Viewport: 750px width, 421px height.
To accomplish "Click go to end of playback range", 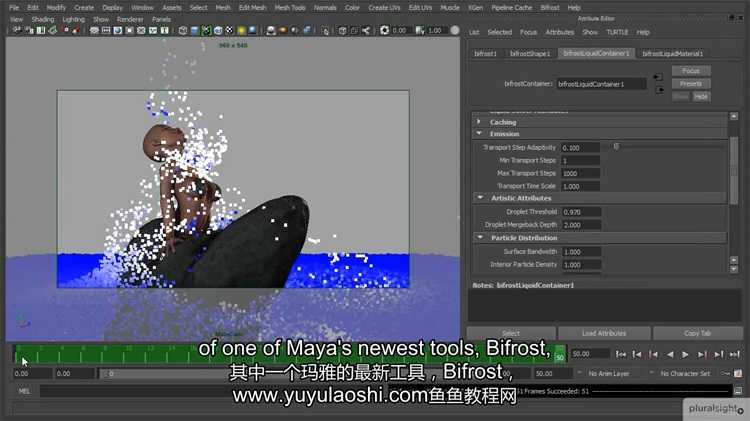I will [x=735, y=355].
